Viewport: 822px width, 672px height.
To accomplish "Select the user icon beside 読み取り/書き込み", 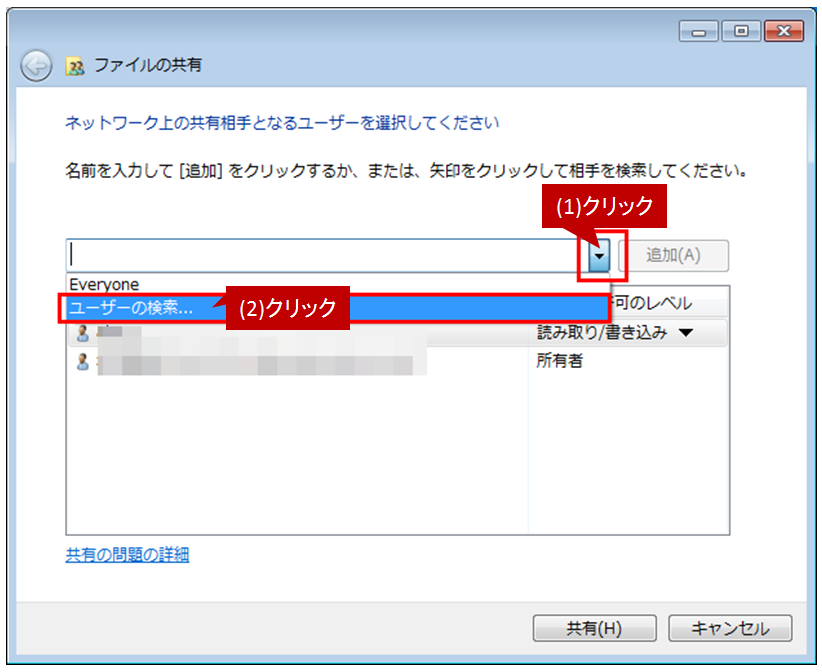I will point(82,333).
